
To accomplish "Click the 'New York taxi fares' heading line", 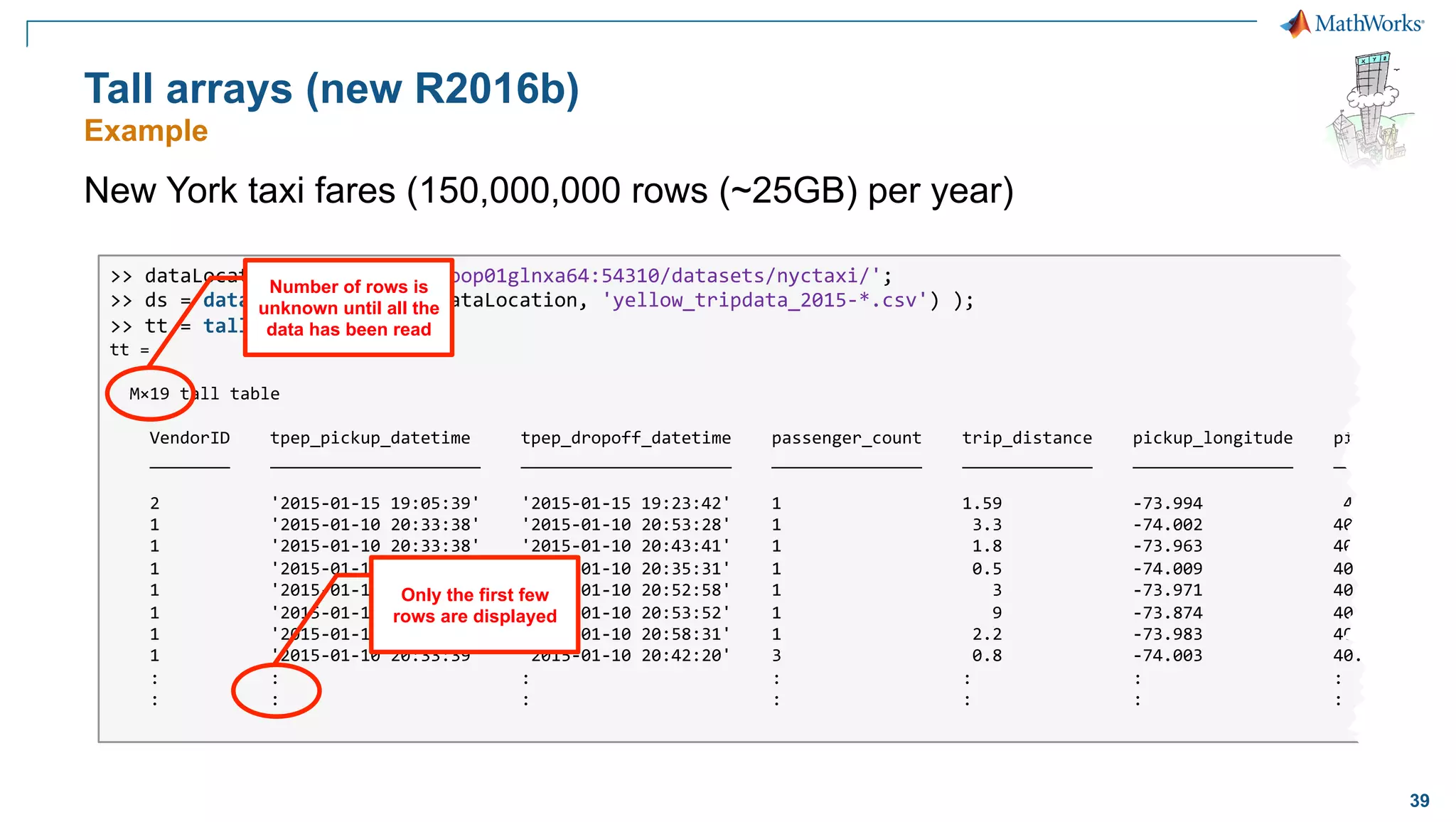I will click(548, 191).
